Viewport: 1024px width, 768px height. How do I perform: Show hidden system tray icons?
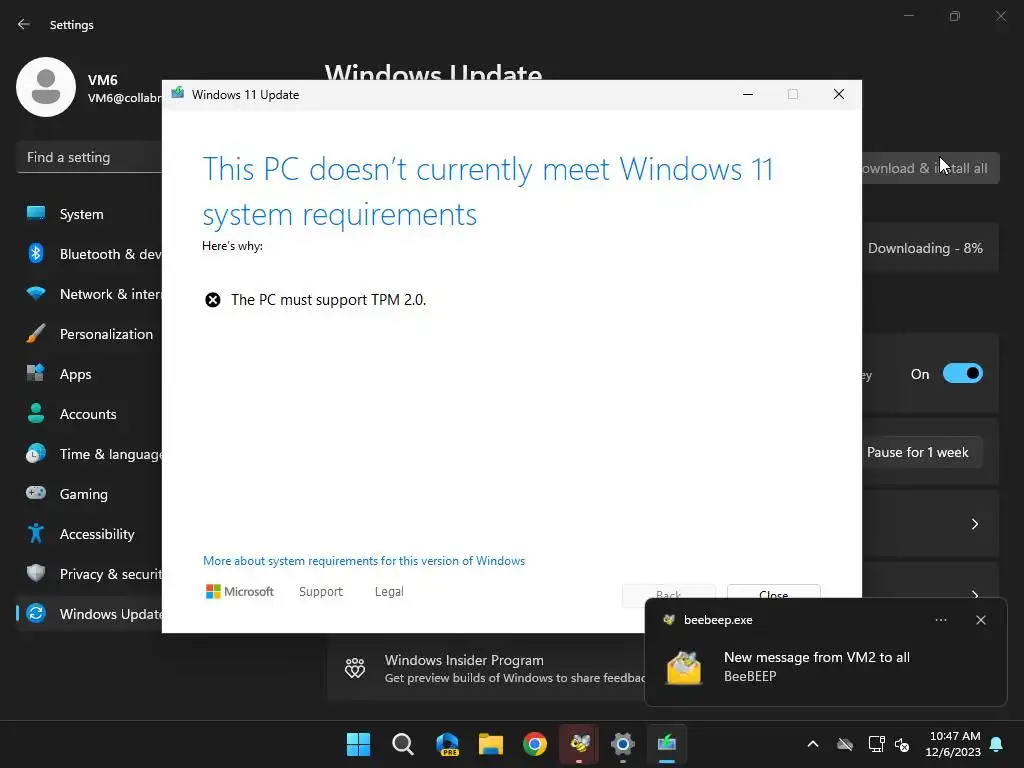[x=813, y=744]
